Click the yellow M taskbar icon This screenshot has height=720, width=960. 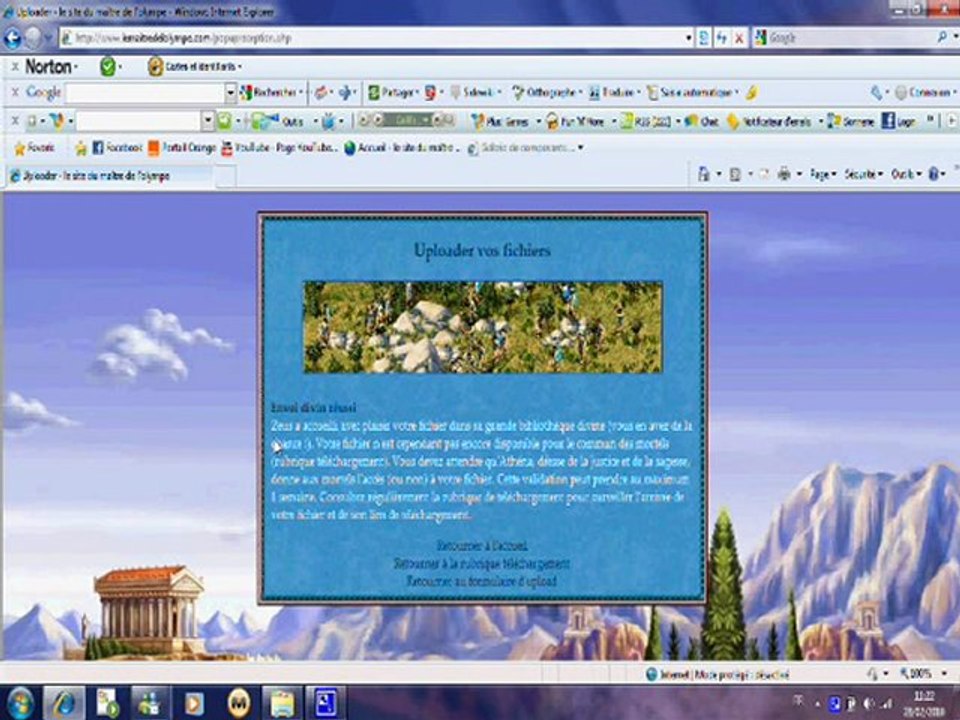click(239, 703)
